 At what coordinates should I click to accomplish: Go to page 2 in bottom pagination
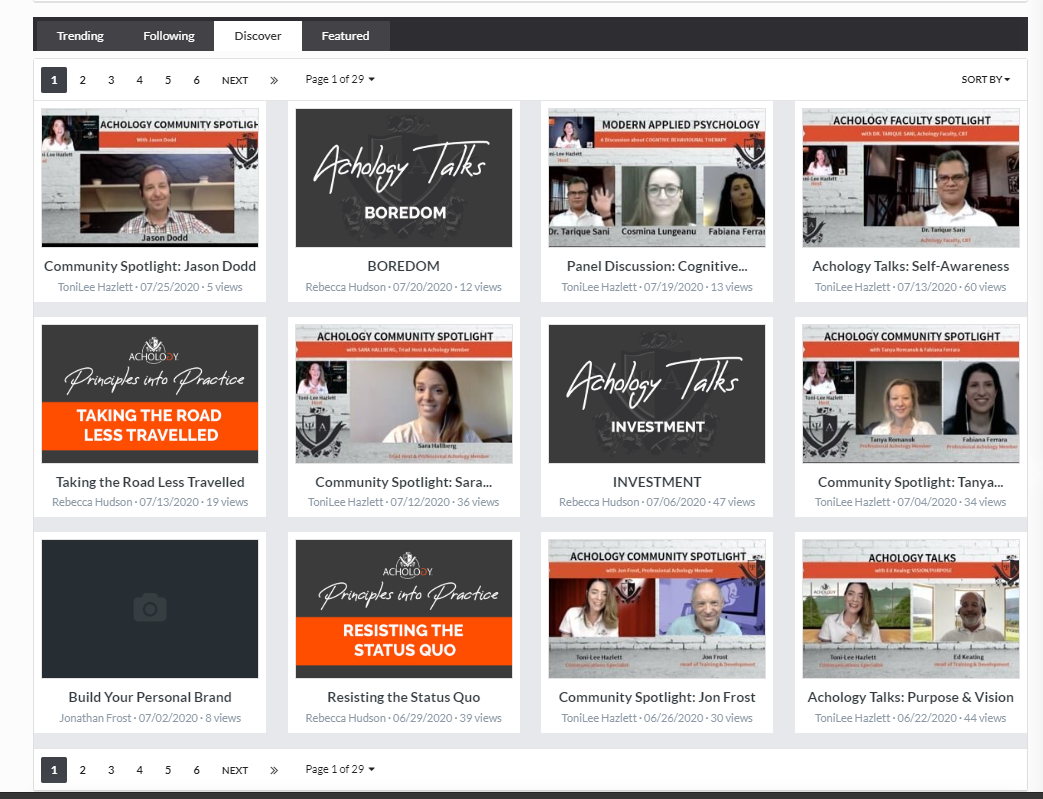click(82, 770)
